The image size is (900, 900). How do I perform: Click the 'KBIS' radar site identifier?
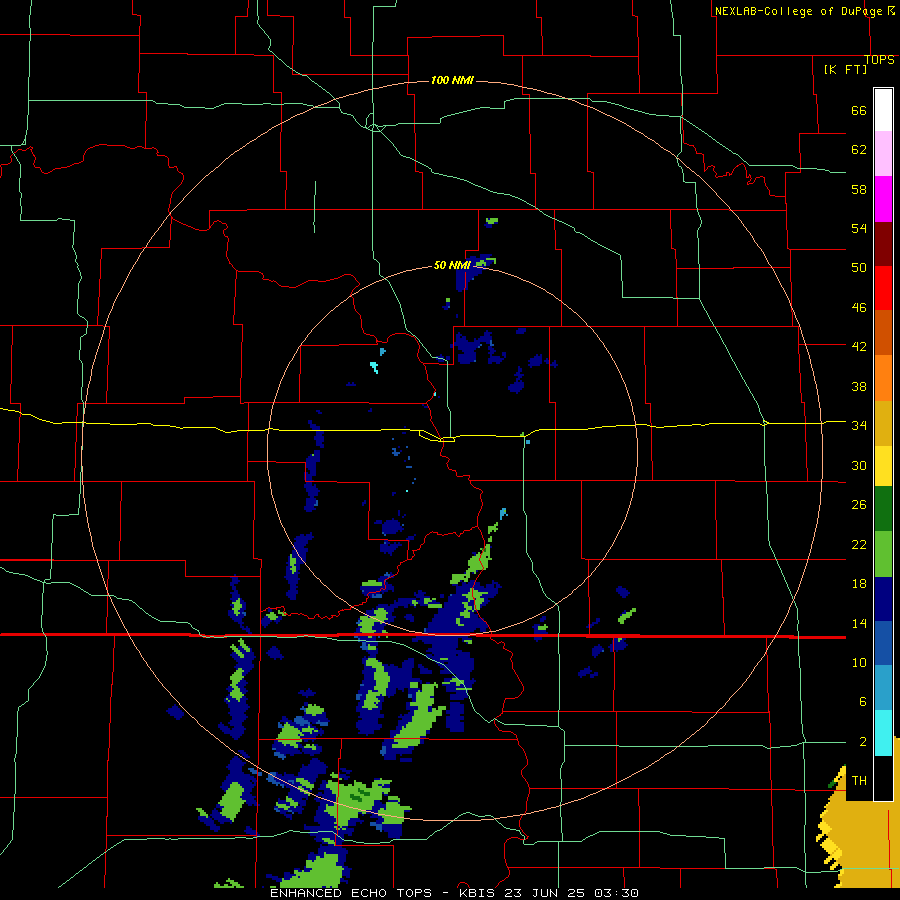pyautogui.click(x=478, y=893)
